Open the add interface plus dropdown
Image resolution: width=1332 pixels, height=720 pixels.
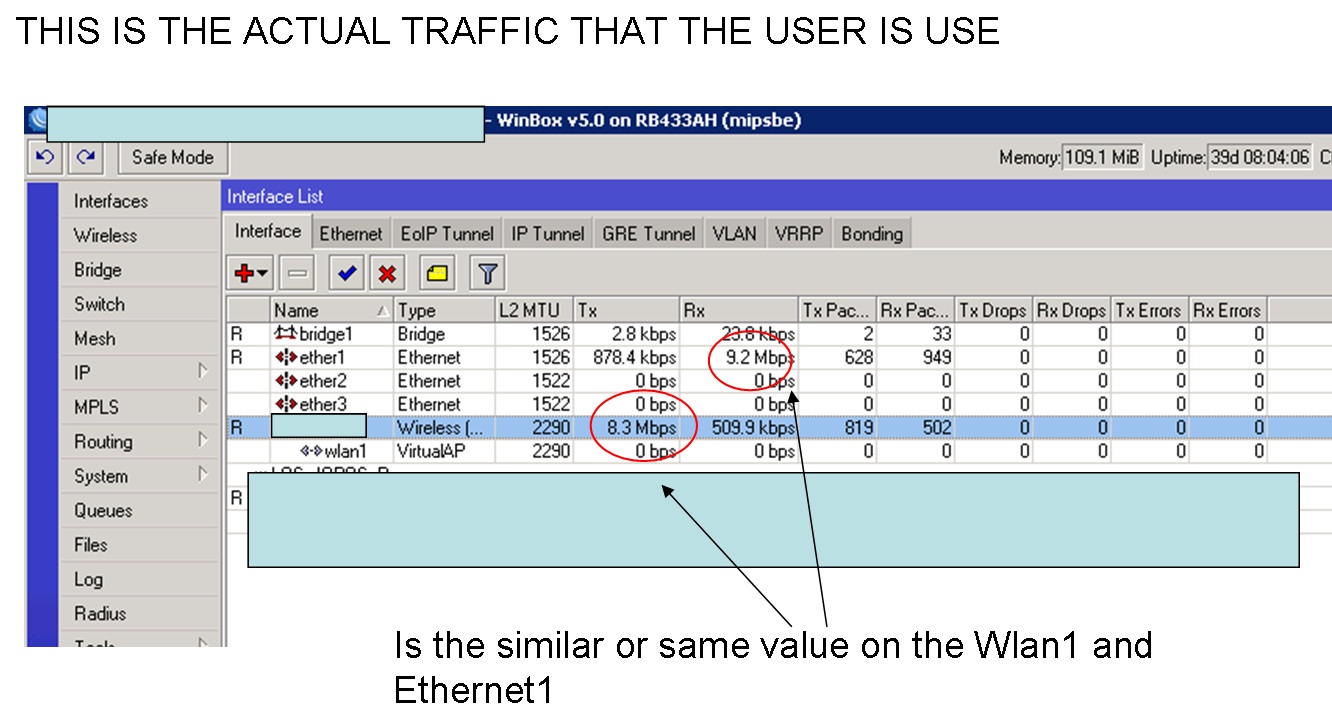[250, 272]
